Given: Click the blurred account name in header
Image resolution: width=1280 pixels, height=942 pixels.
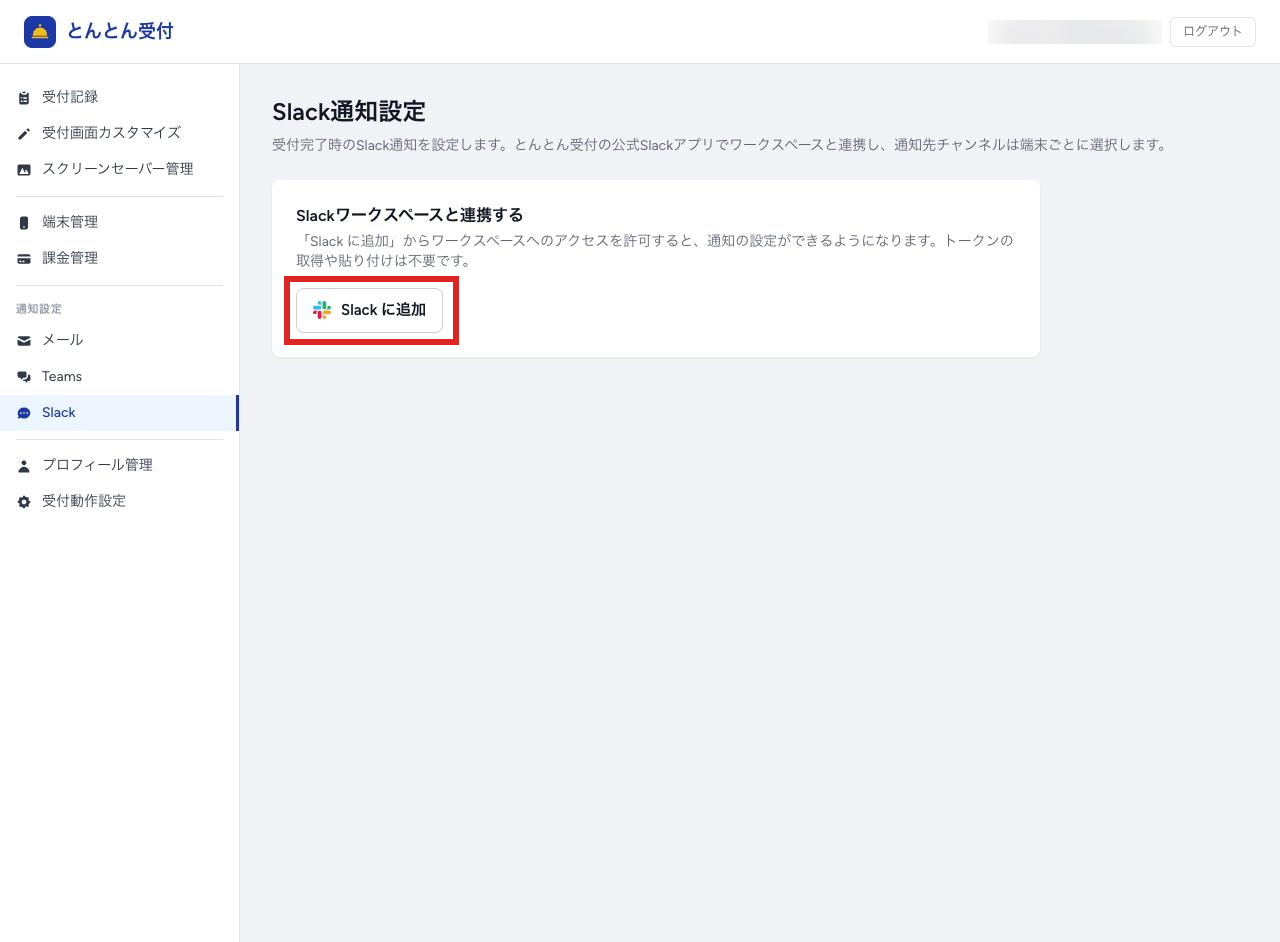Looking at the screenshot, I should (1074, 32).
